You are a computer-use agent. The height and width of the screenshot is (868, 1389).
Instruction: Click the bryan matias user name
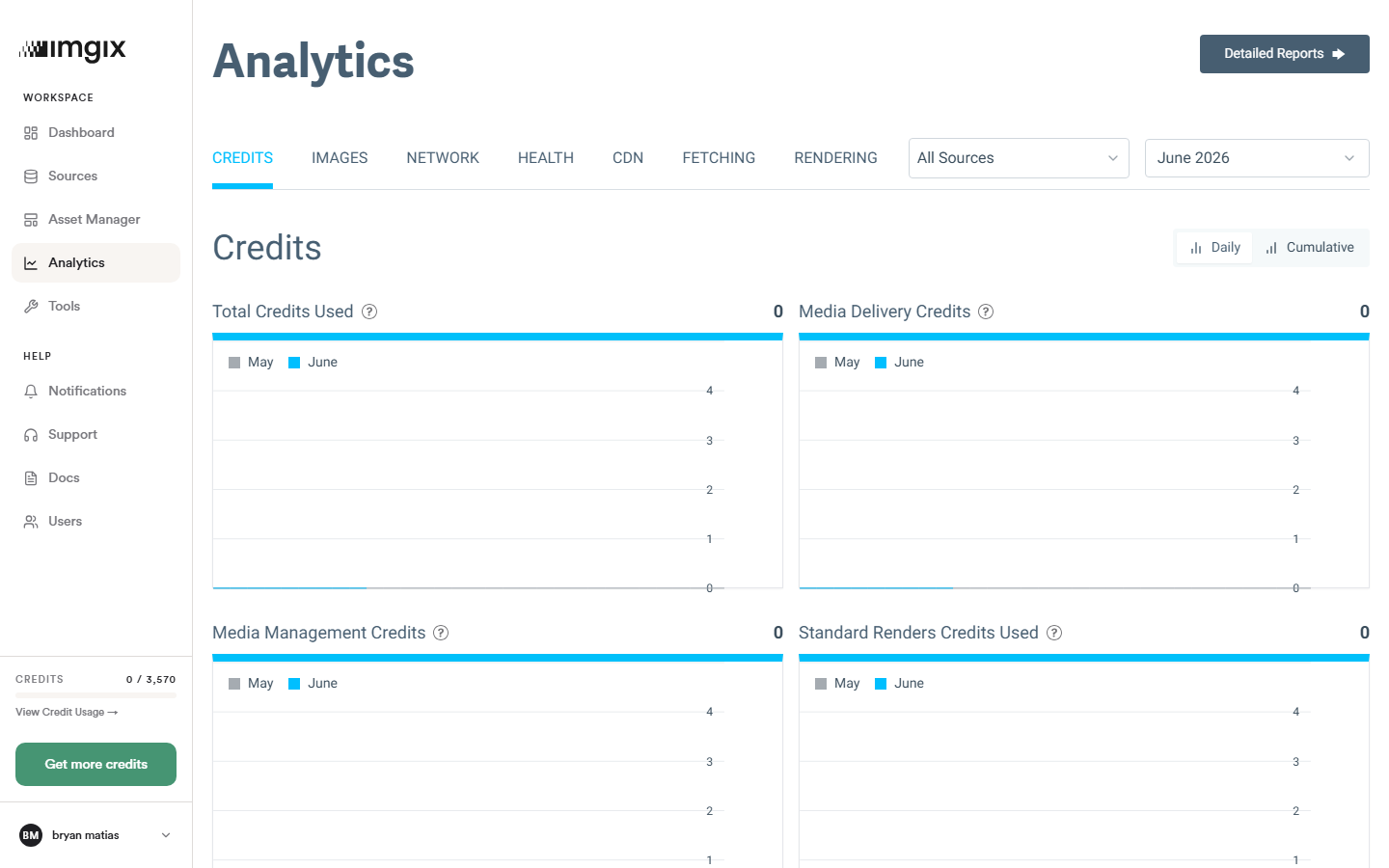pos(86,835)
